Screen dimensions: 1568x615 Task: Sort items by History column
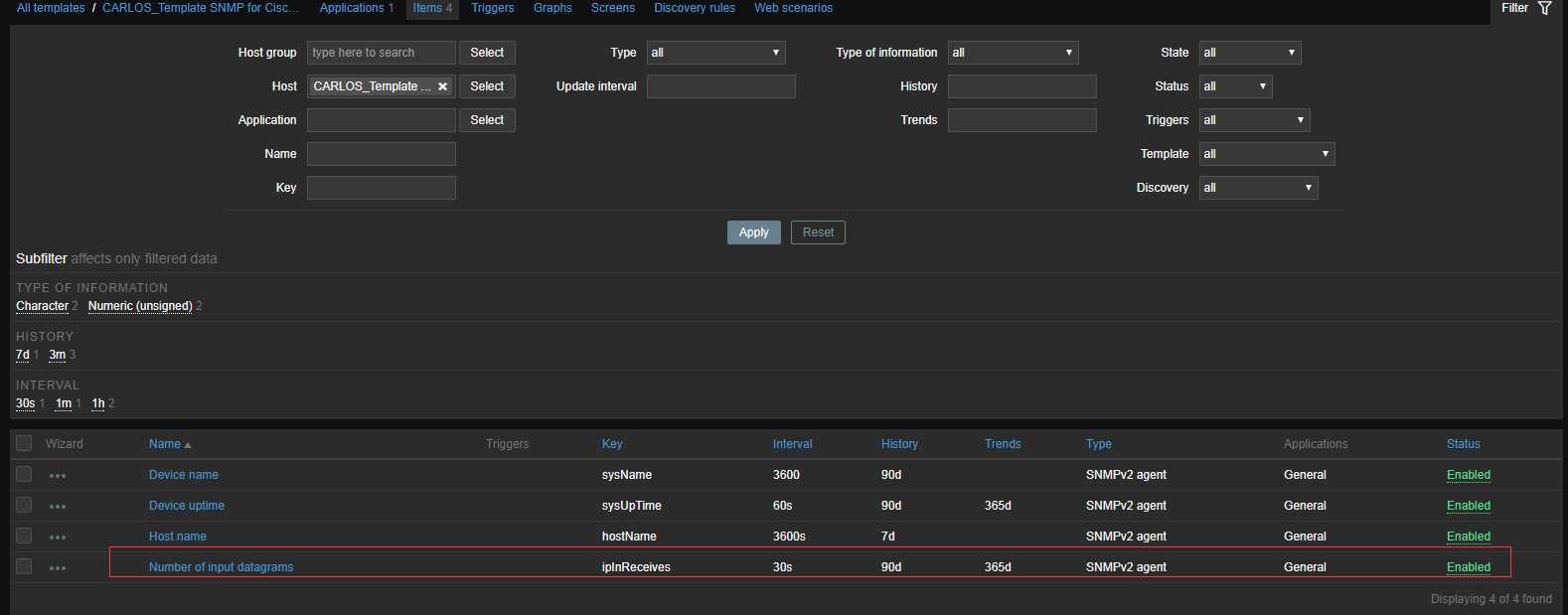coord(899,444)
